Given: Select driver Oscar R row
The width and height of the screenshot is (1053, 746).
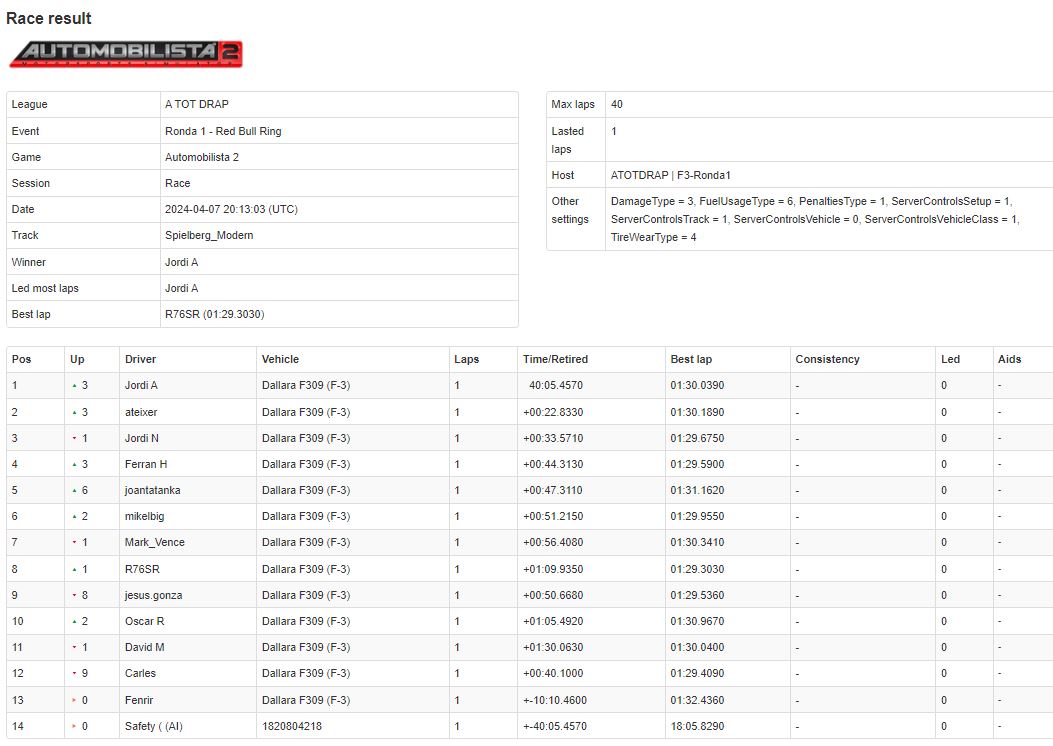Looking at the screenshot, I should point(529,621).
